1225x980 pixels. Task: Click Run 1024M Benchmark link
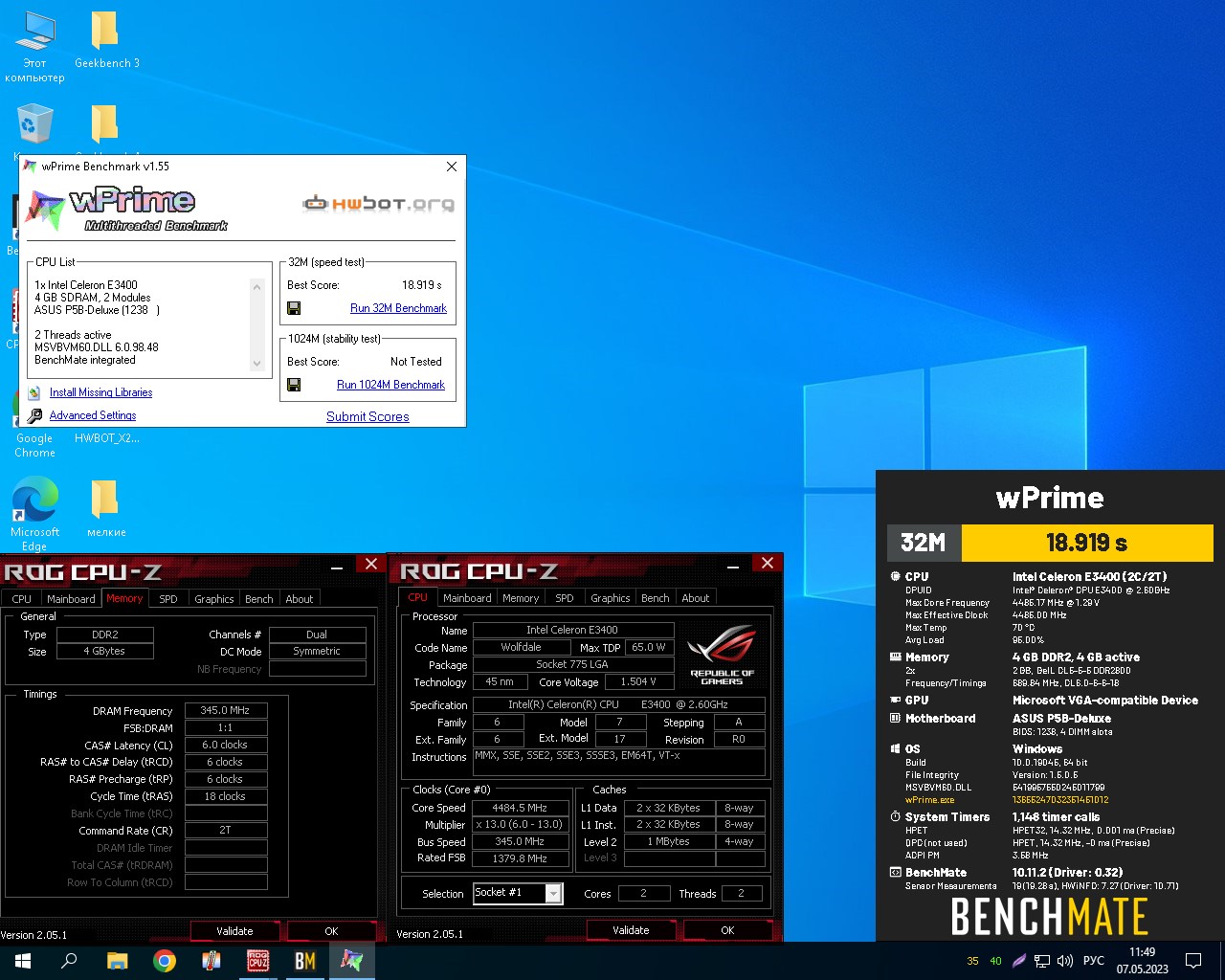(x=390, y=385)
